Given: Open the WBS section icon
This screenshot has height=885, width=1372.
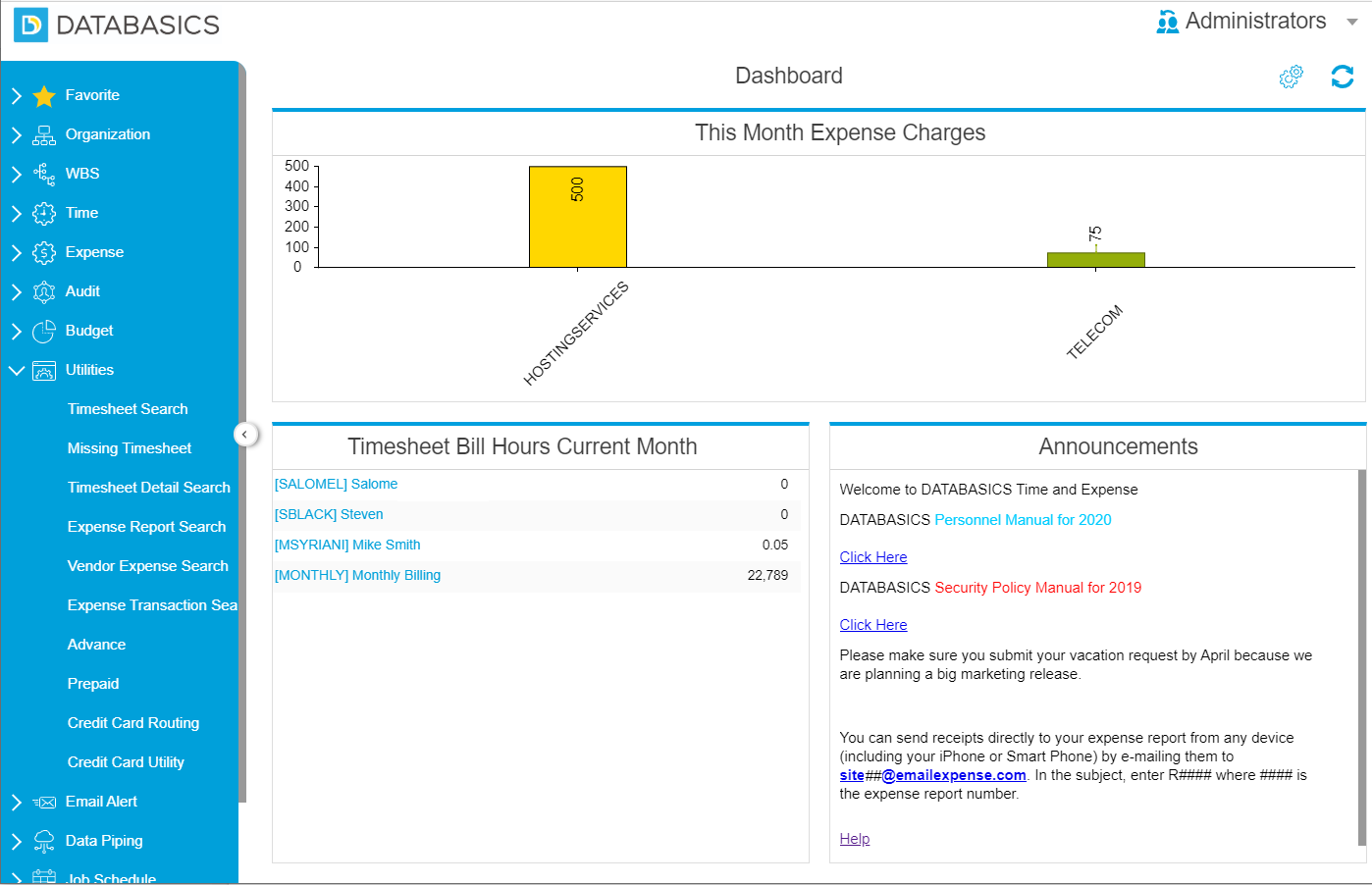Looking at the screenshot, I should [x=43, y=174].
